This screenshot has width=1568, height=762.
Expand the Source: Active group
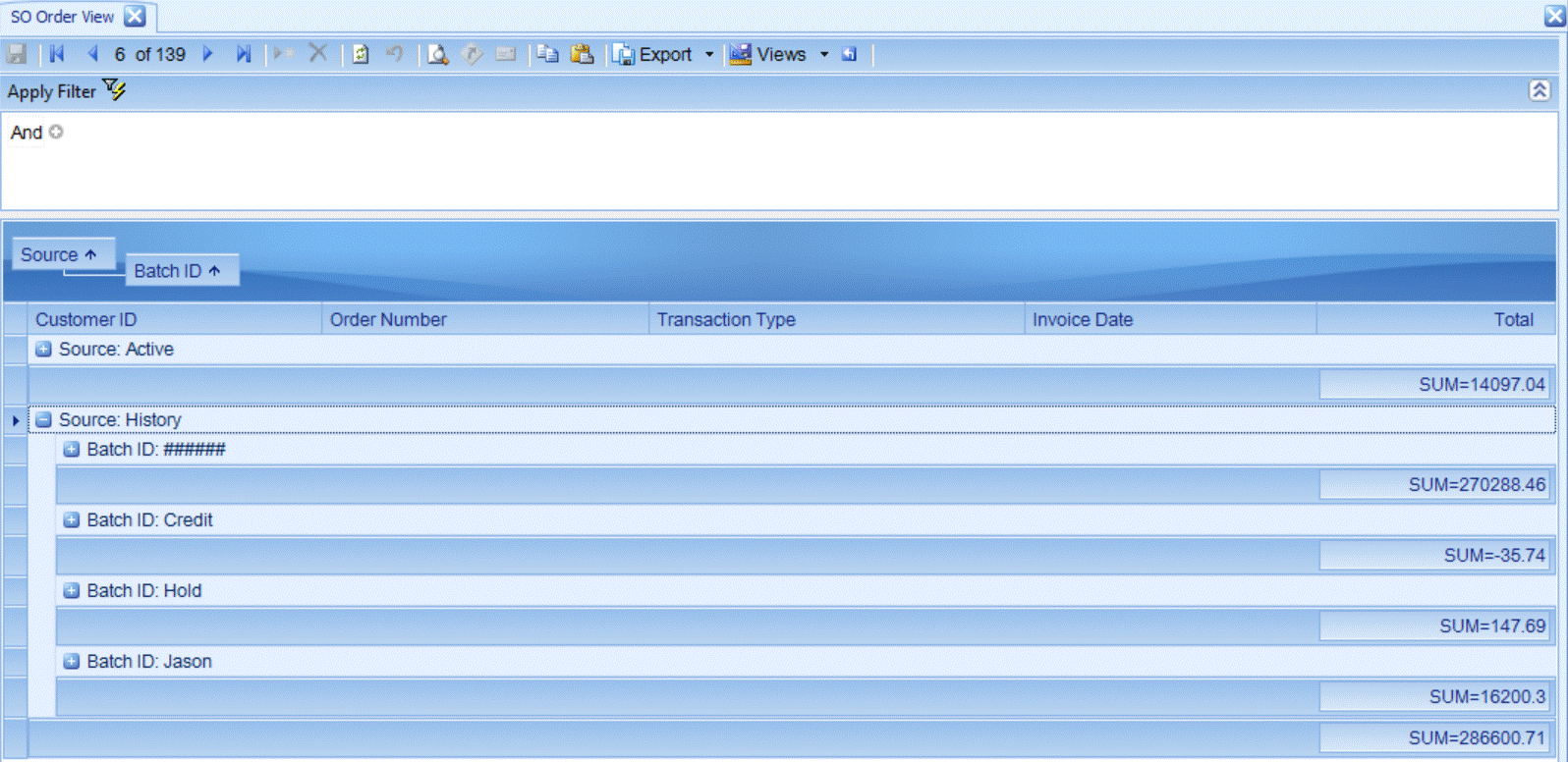(x=43, y=350)
